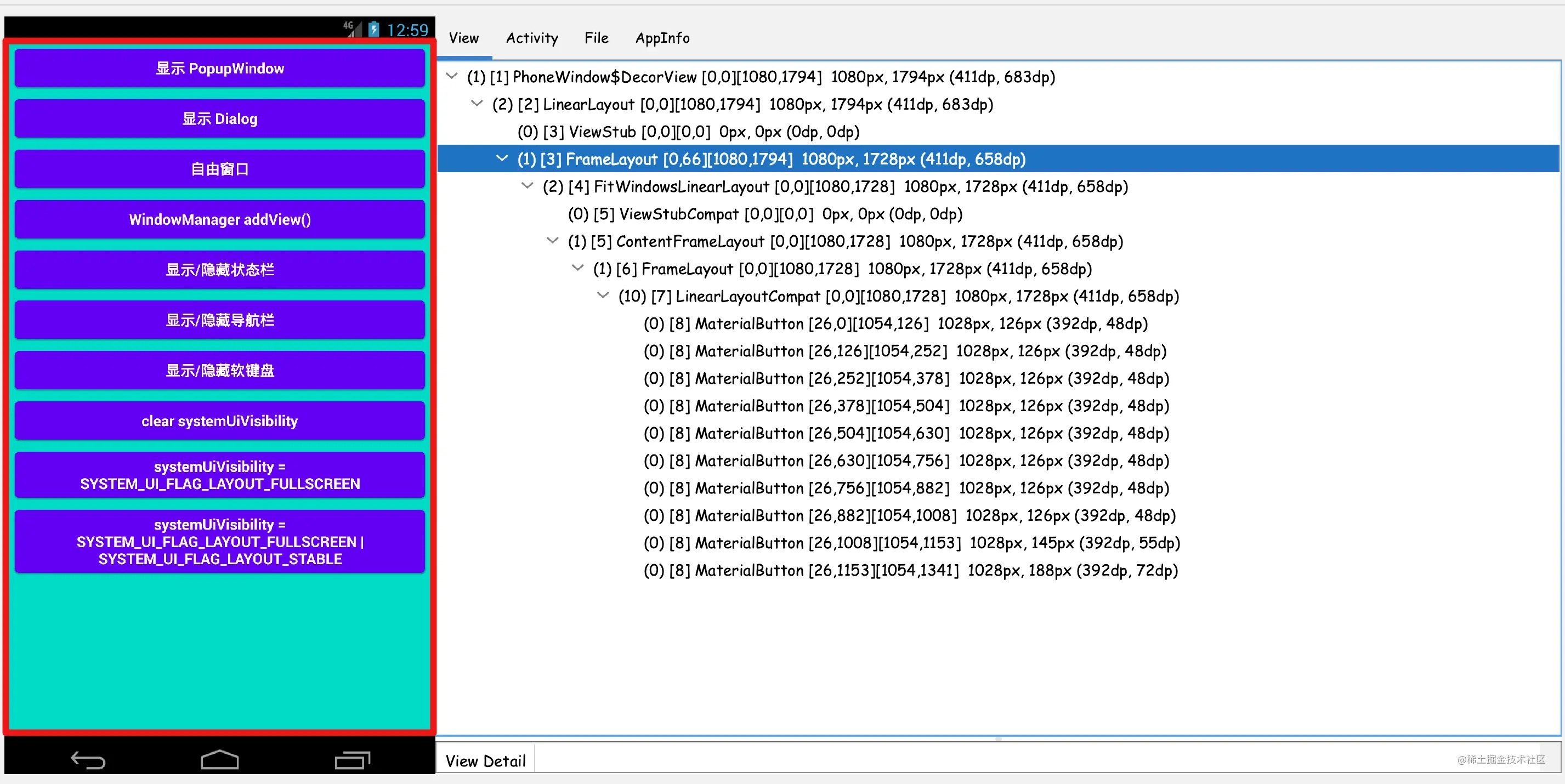
Task: Click the 4G signal status icon
Action: click(x=350, y=29)
